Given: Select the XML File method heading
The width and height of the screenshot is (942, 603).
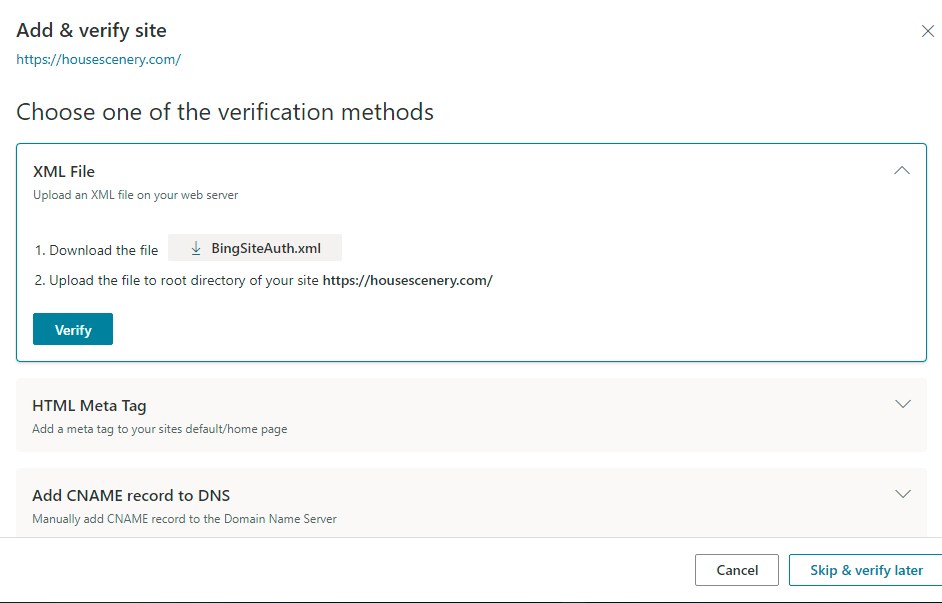Looking at the screenshot, I should pos(64,172).
